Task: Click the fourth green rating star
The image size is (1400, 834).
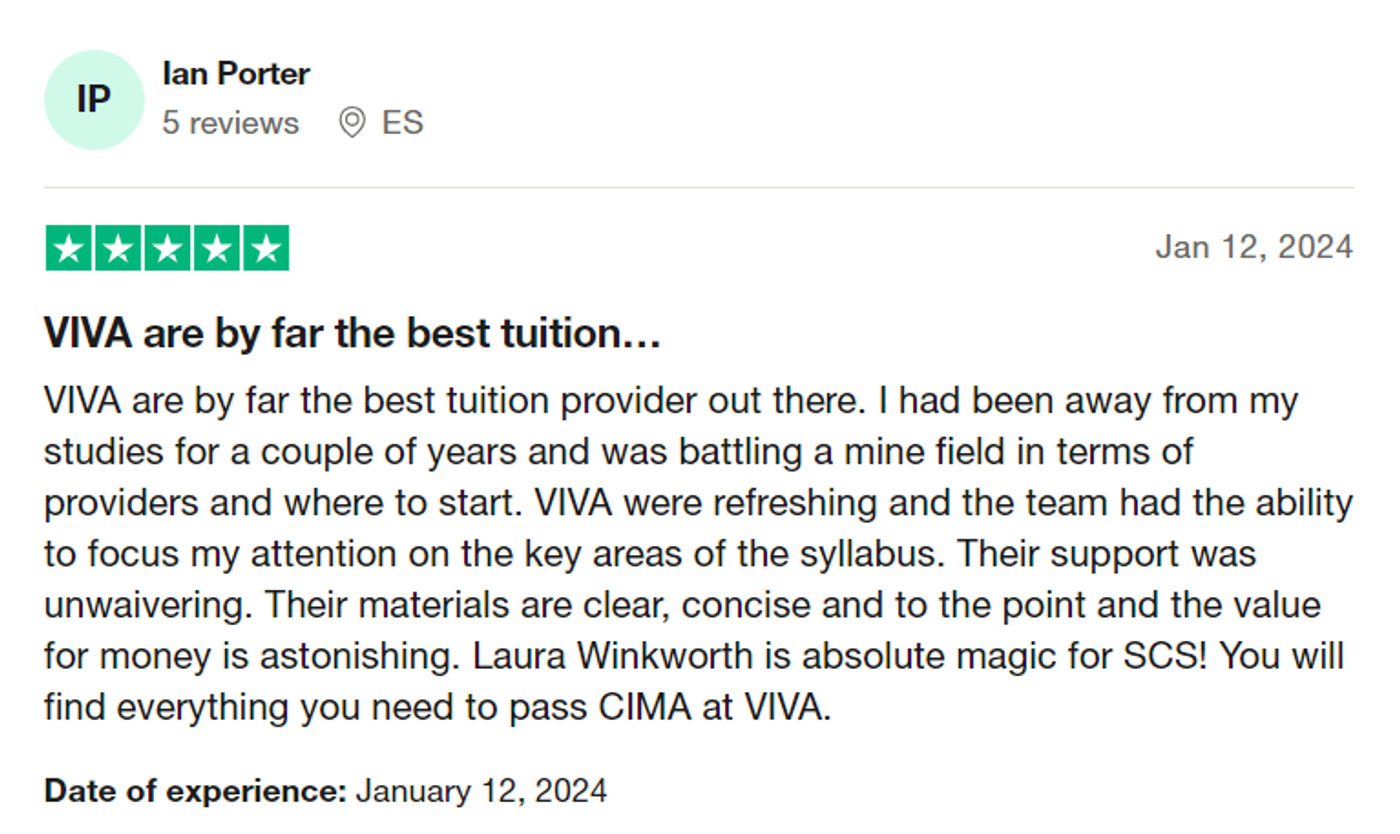Action: click(216, 249)
